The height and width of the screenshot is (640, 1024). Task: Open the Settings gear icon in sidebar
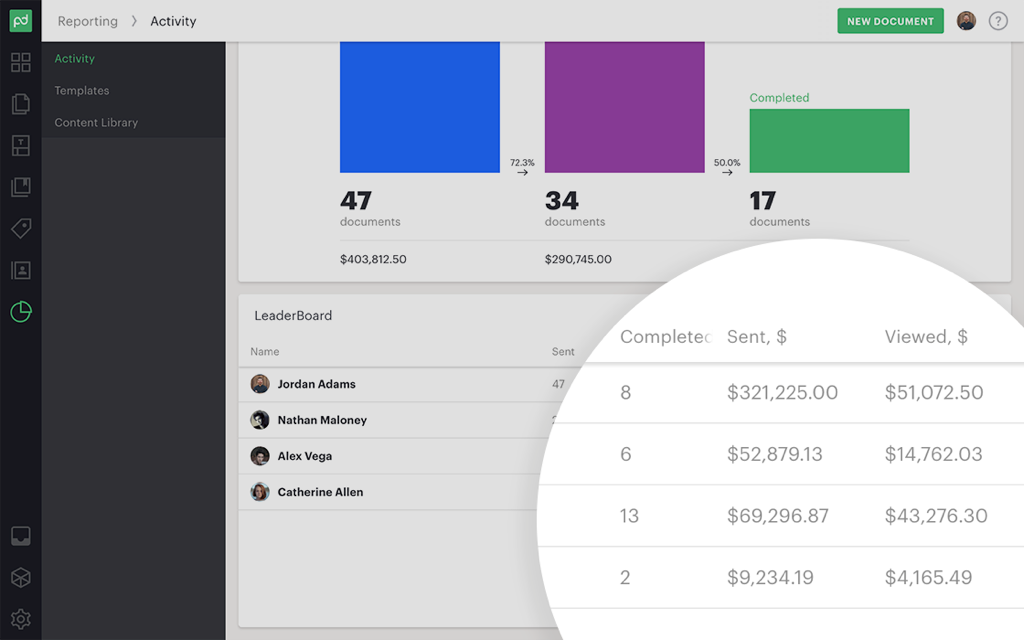click(21, 618)
